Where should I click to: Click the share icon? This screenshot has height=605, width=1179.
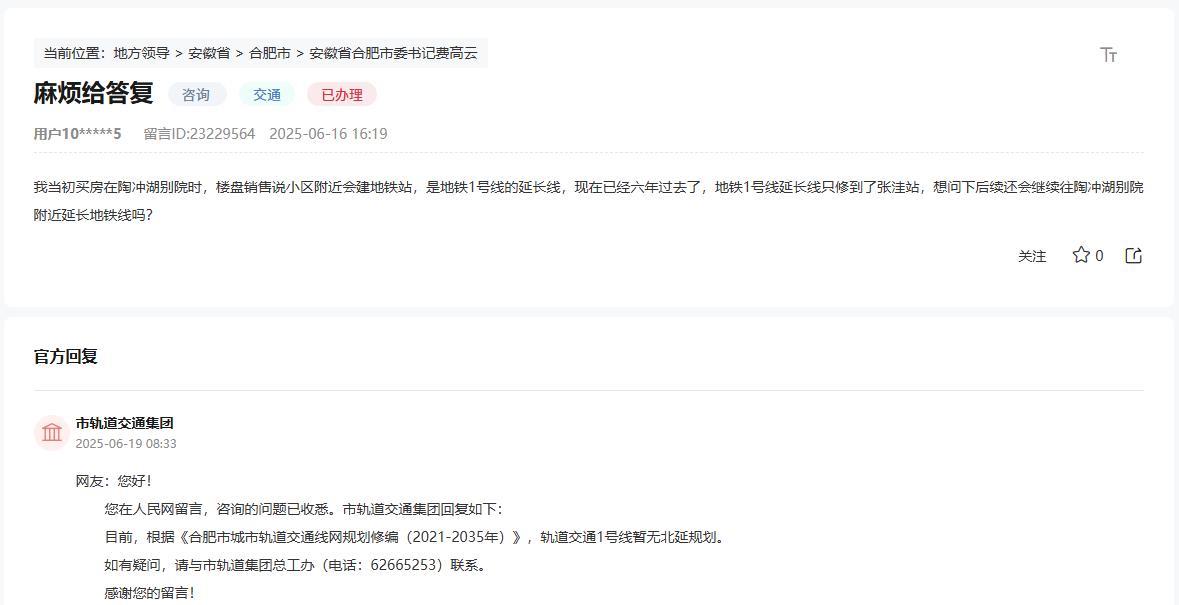pos(1133,256)
